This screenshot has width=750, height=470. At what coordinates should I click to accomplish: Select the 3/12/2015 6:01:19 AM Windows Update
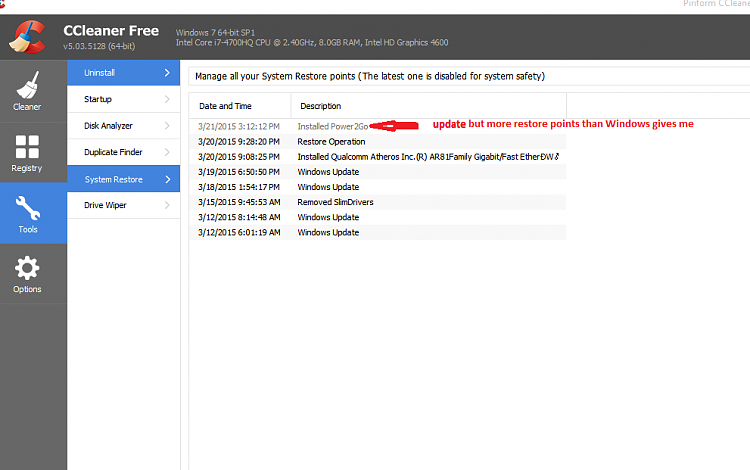377,232
